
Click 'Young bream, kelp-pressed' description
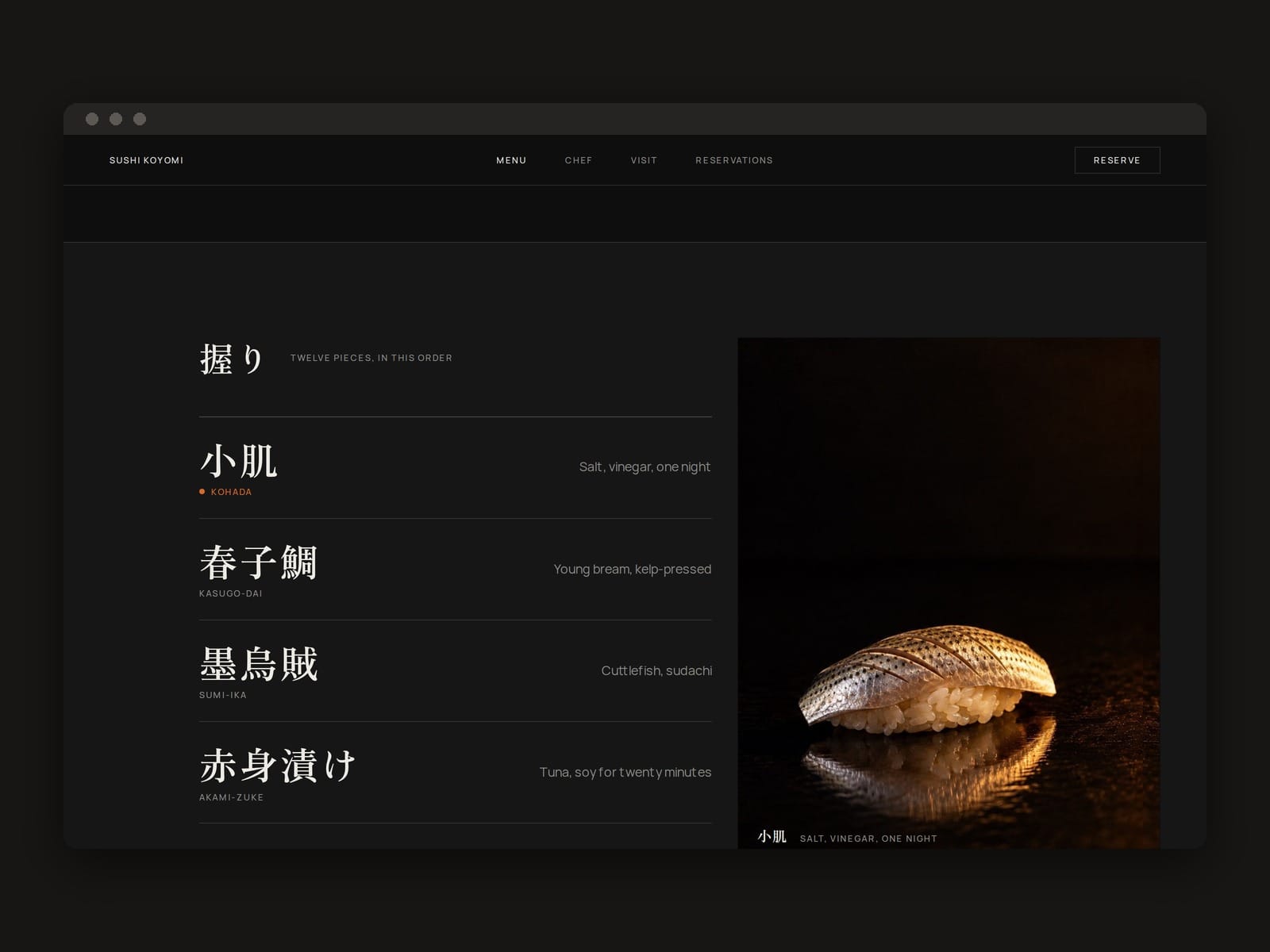click(x=632, y=569)
